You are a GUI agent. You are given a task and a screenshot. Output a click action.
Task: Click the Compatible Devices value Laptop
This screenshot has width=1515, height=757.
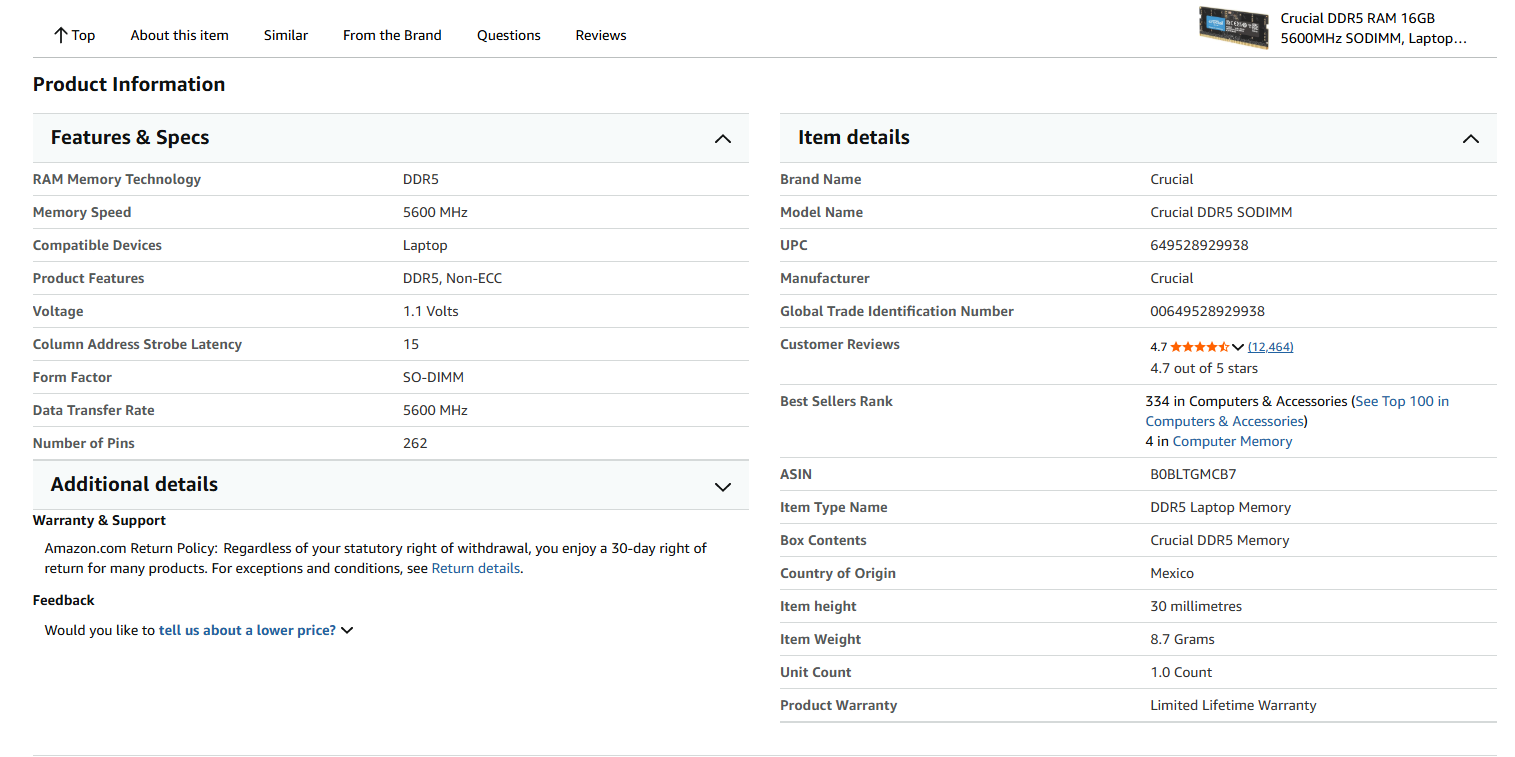[425, 245]
